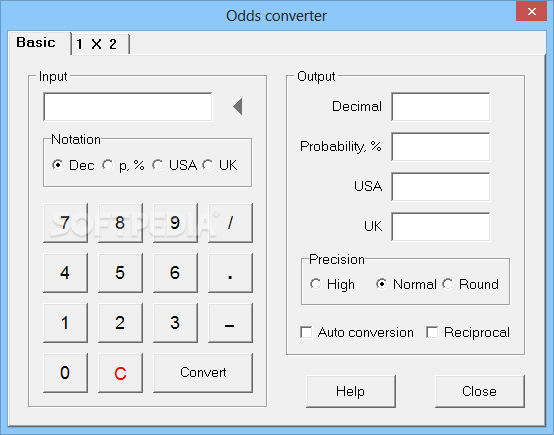Click the Convert button
Image resolution: width=554 pixels, height=435 pixels.
(203, 373)
